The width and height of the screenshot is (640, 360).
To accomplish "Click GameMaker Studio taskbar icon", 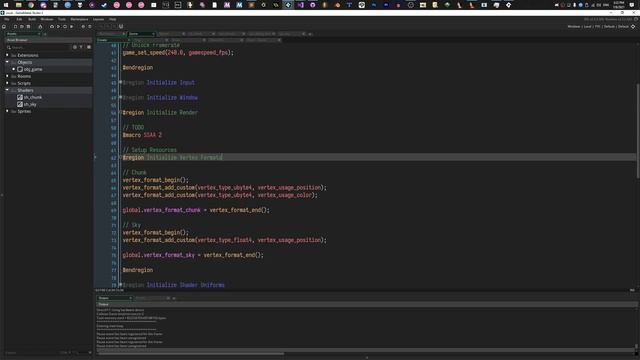I will point(288,5).
